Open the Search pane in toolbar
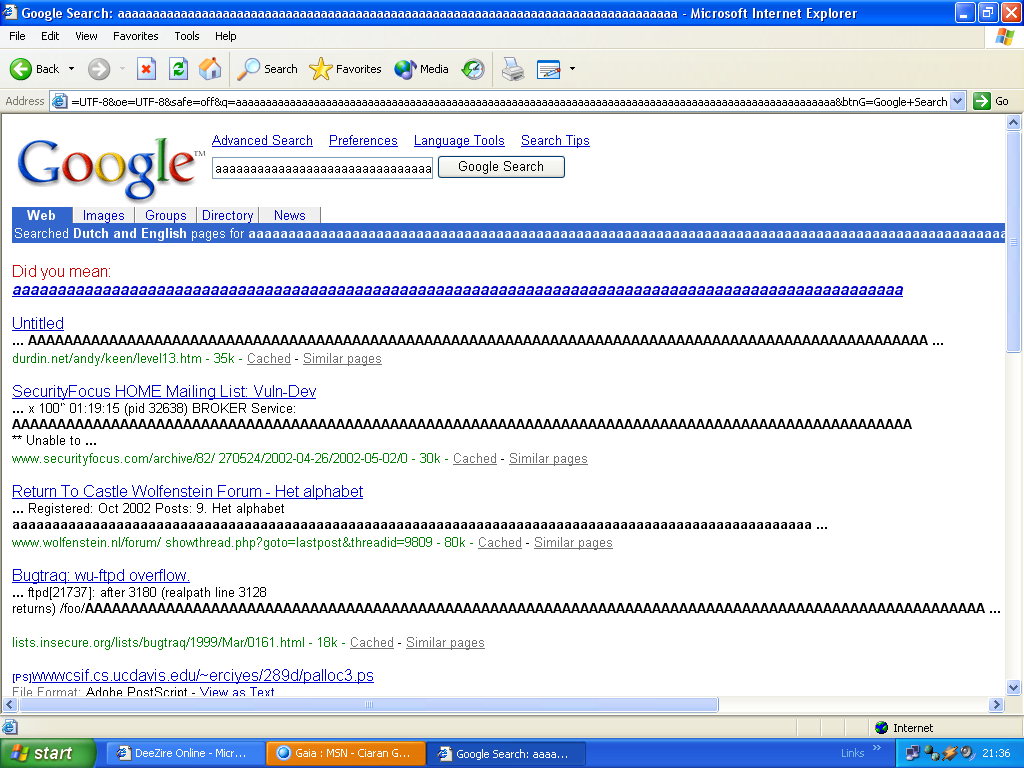Screen dimensions: 1024x768 pos(267,69)
